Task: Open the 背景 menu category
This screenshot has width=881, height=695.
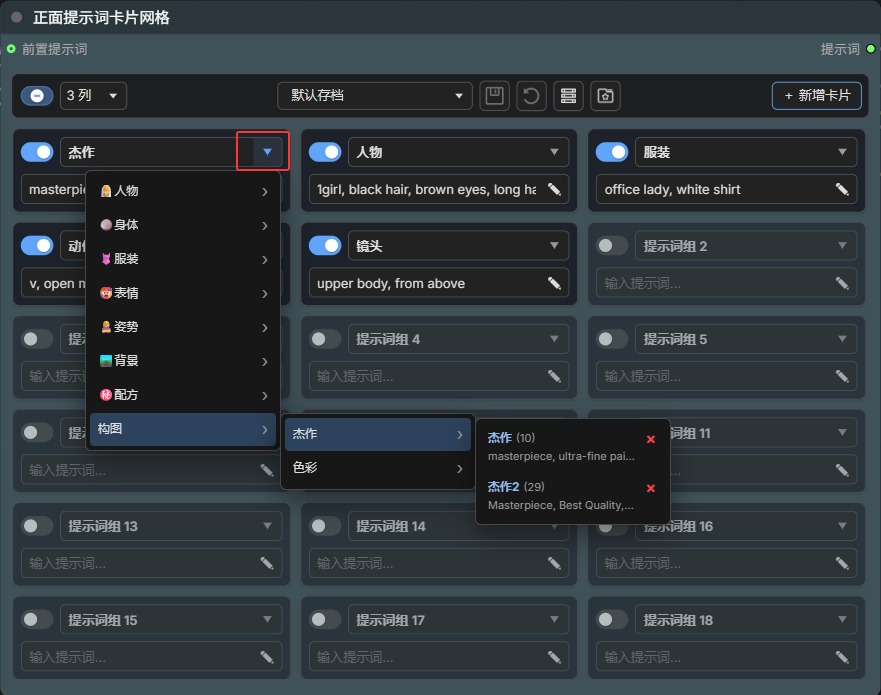Action: pyautogui.click(x=183, y=361)
